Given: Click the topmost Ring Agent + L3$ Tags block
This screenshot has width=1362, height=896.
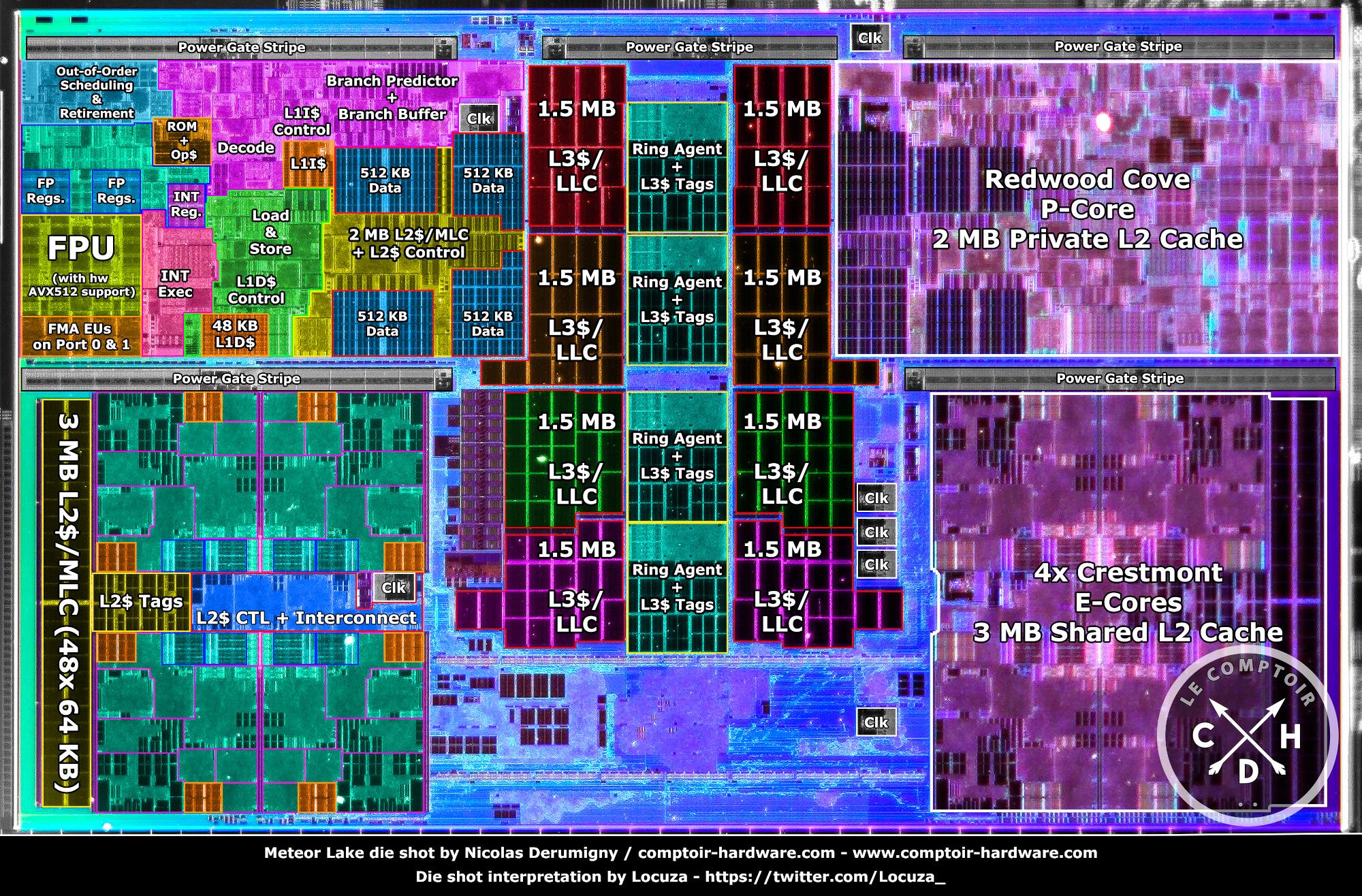Looking at the screenshot, I should pos(677,167).
